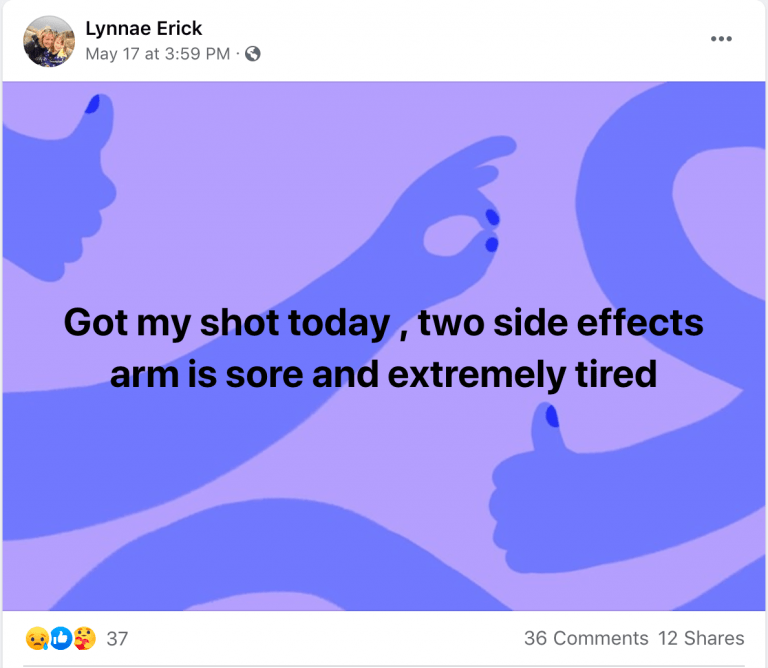Click the large curved arm illustration at right

pos(640,200)
